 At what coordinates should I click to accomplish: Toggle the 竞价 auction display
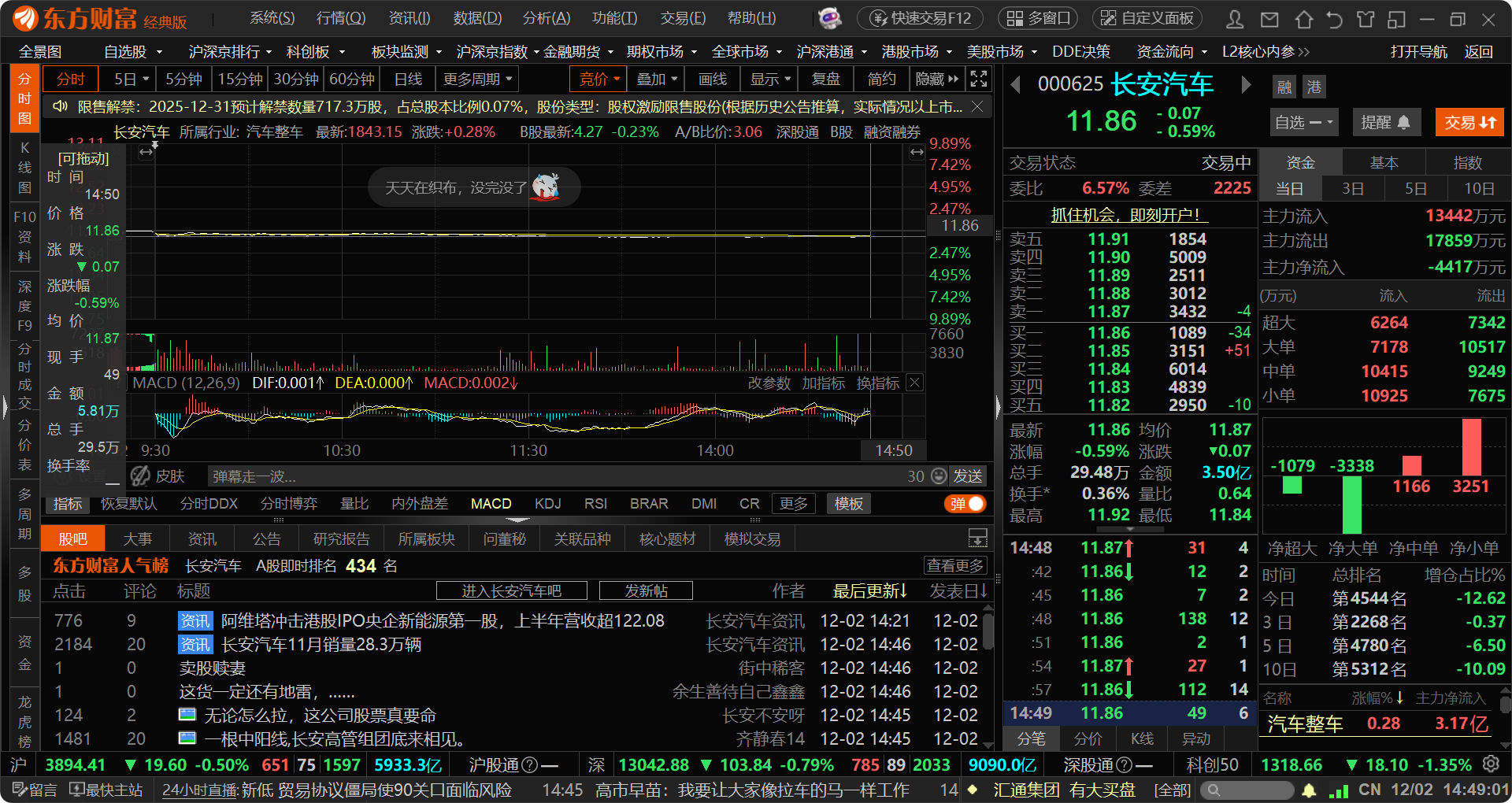click(600, 79)
